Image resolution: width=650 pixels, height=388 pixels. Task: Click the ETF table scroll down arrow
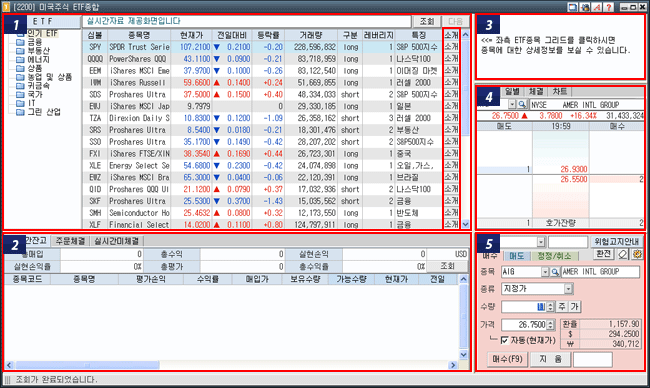466,224
